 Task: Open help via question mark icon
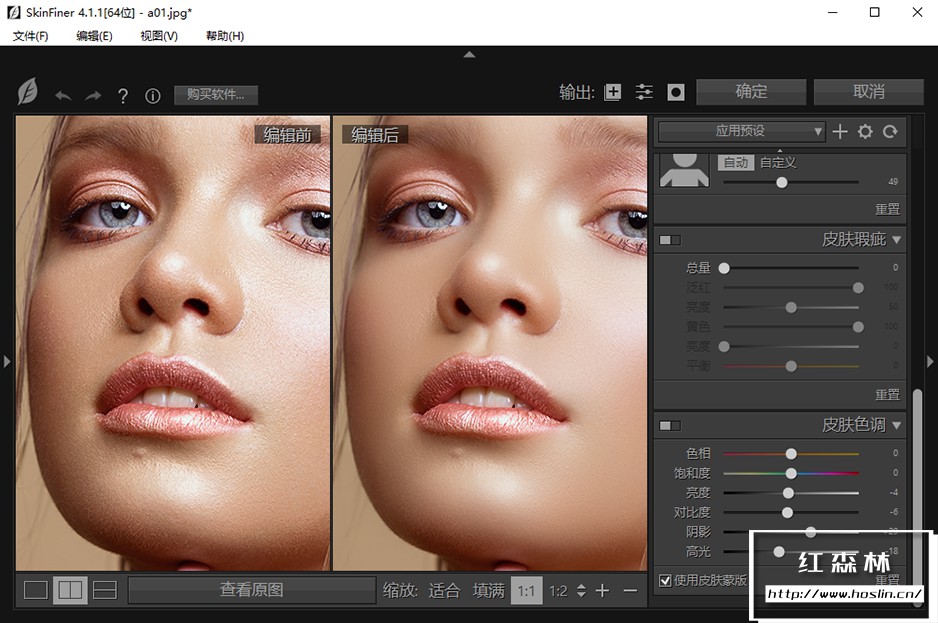(123, 96)
